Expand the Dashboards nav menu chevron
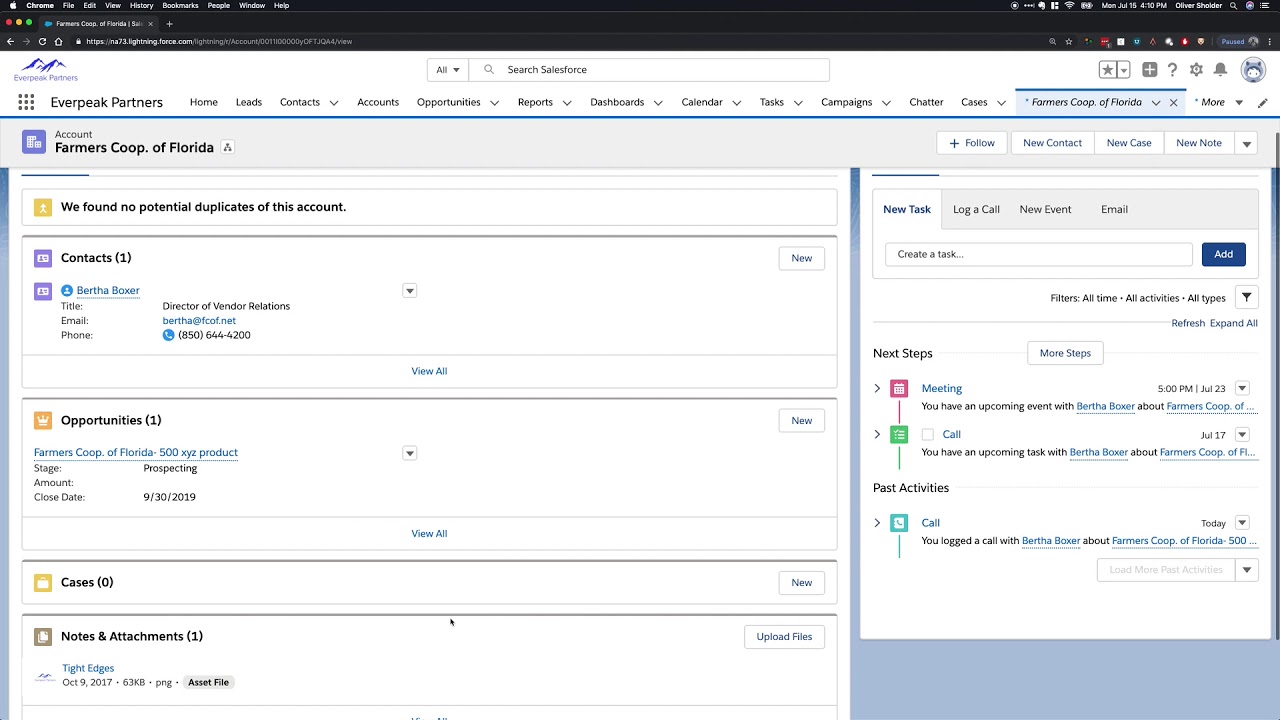Screen dimensions: 1280x720 658,102
